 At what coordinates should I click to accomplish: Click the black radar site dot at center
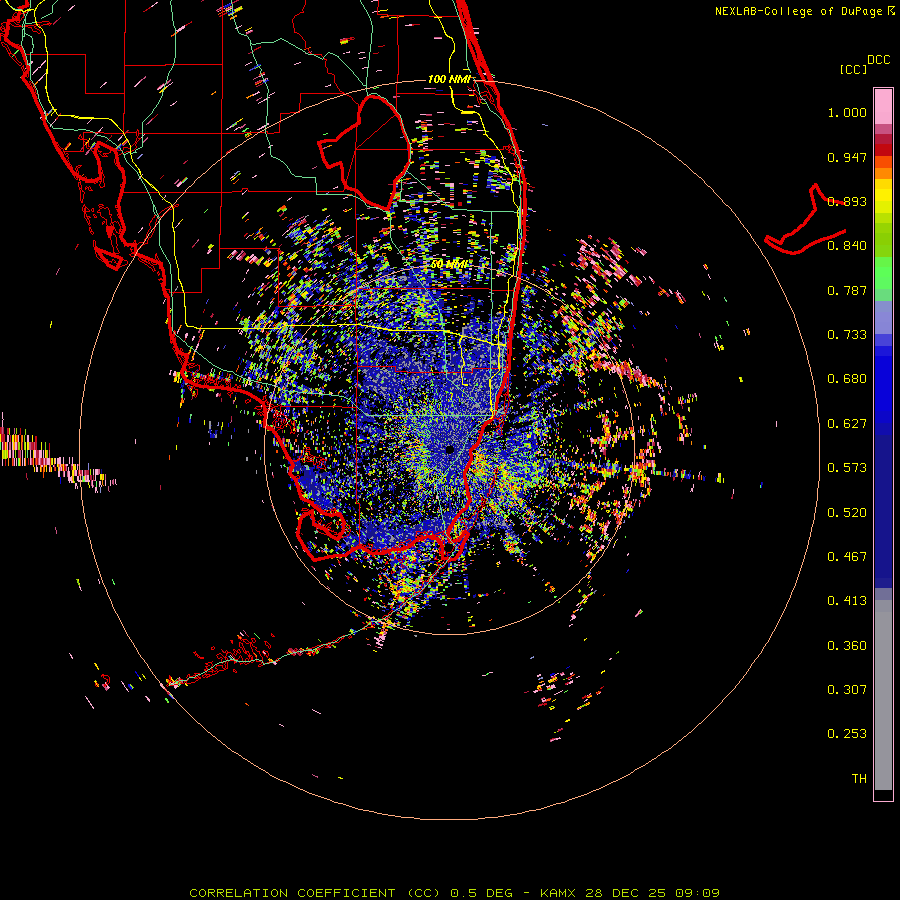click(x=450, y=449)
